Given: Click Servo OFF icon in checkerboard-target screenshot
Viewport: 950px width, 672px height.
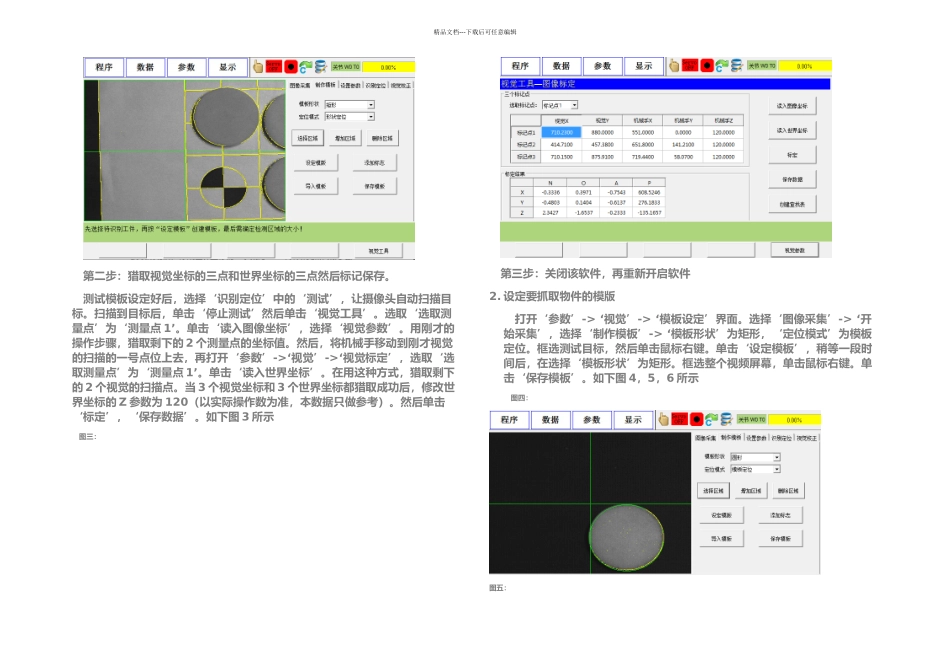Looking at the screenshot, I should (274, 67).
